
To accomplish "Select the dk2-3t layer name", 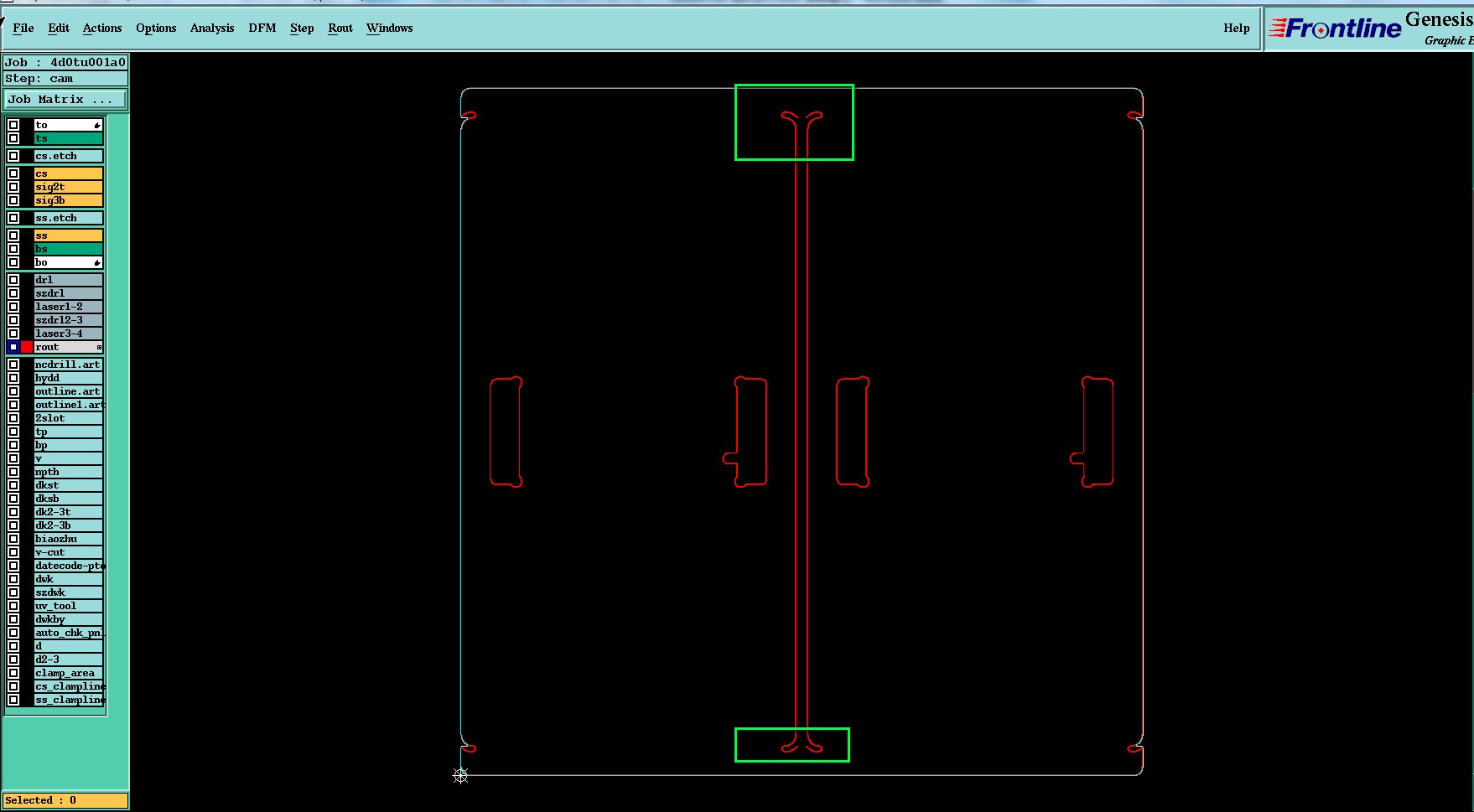I will point(69,512).
